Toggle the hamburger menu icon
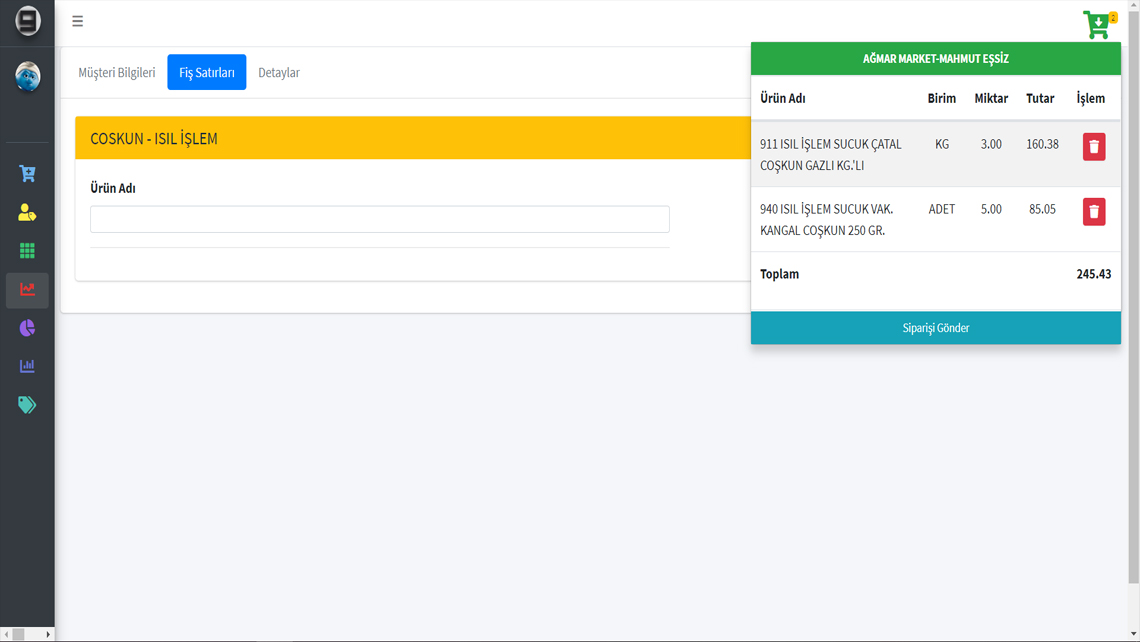Image resolution: width=1140 pixels, height=642 pixels. click(x=77, y=21)
